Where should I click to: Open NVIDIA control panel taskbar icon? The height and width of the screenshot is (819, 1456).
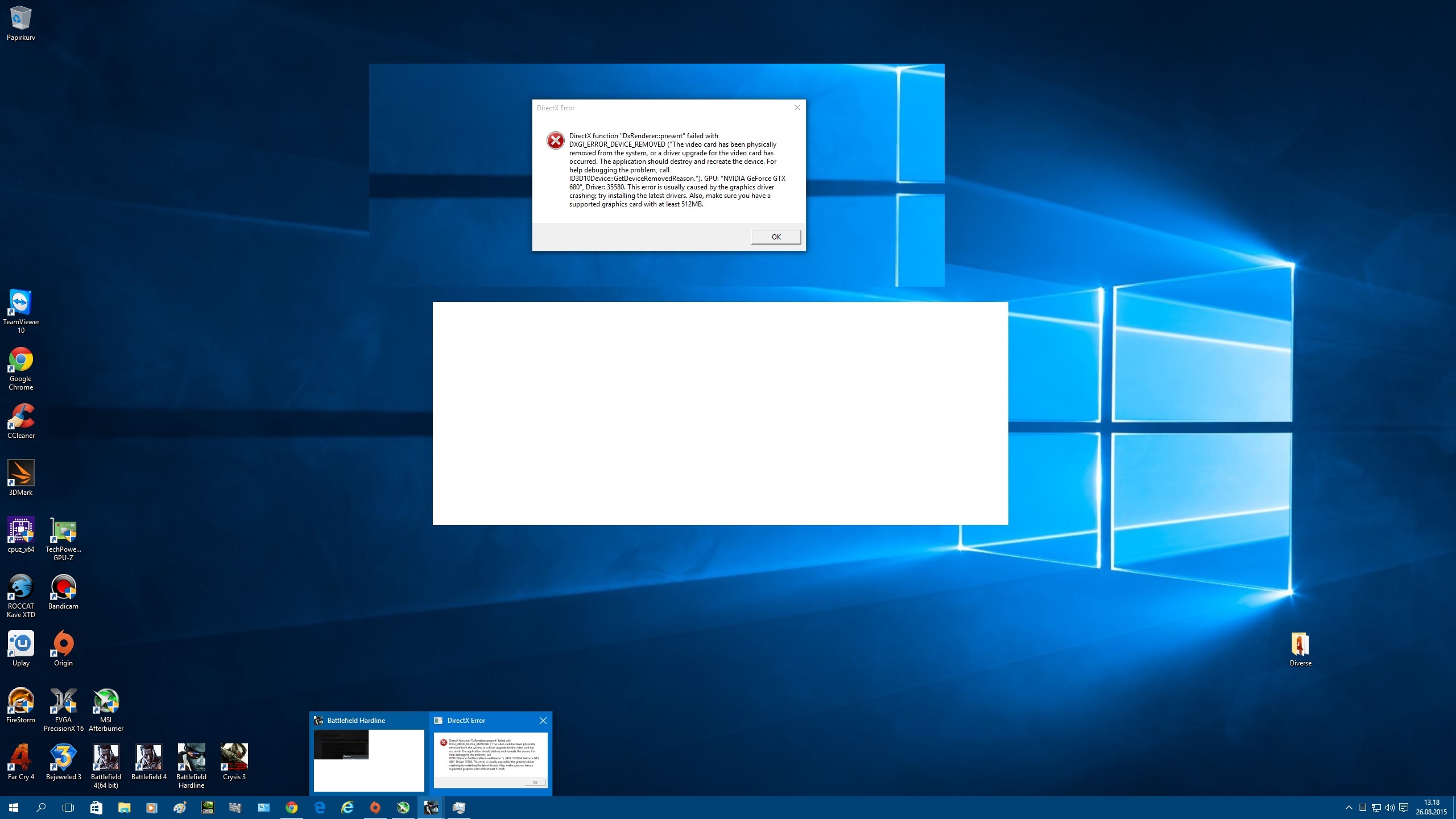[208, 808]
